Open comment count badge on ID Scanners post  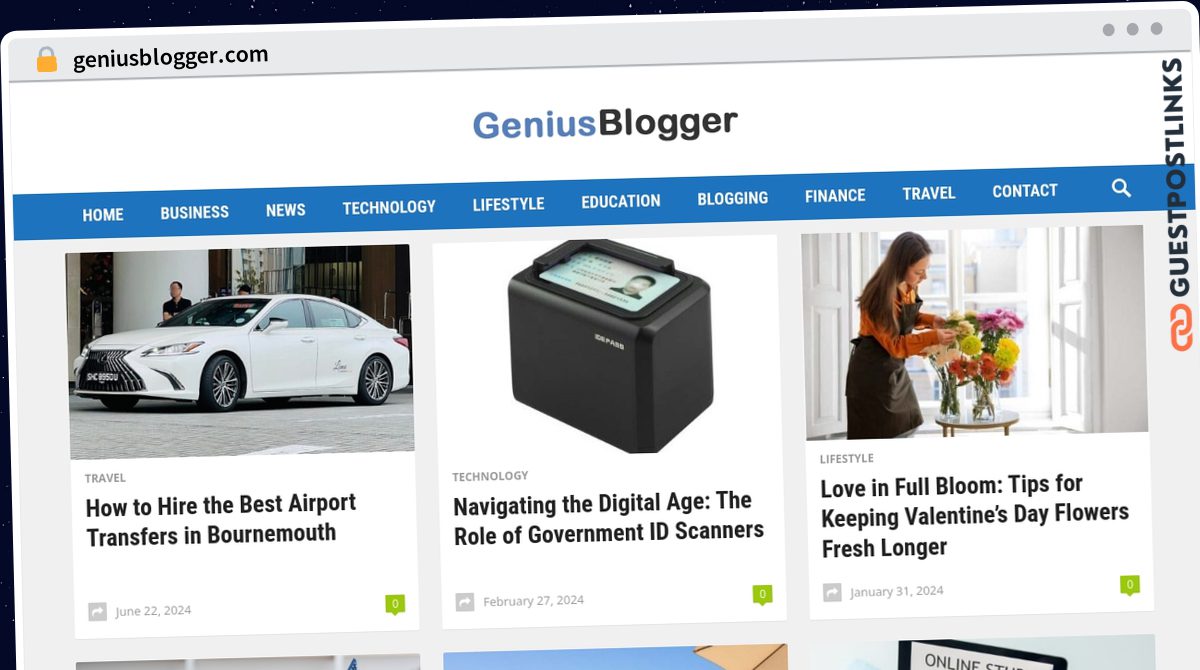click(x=762, y=595)
